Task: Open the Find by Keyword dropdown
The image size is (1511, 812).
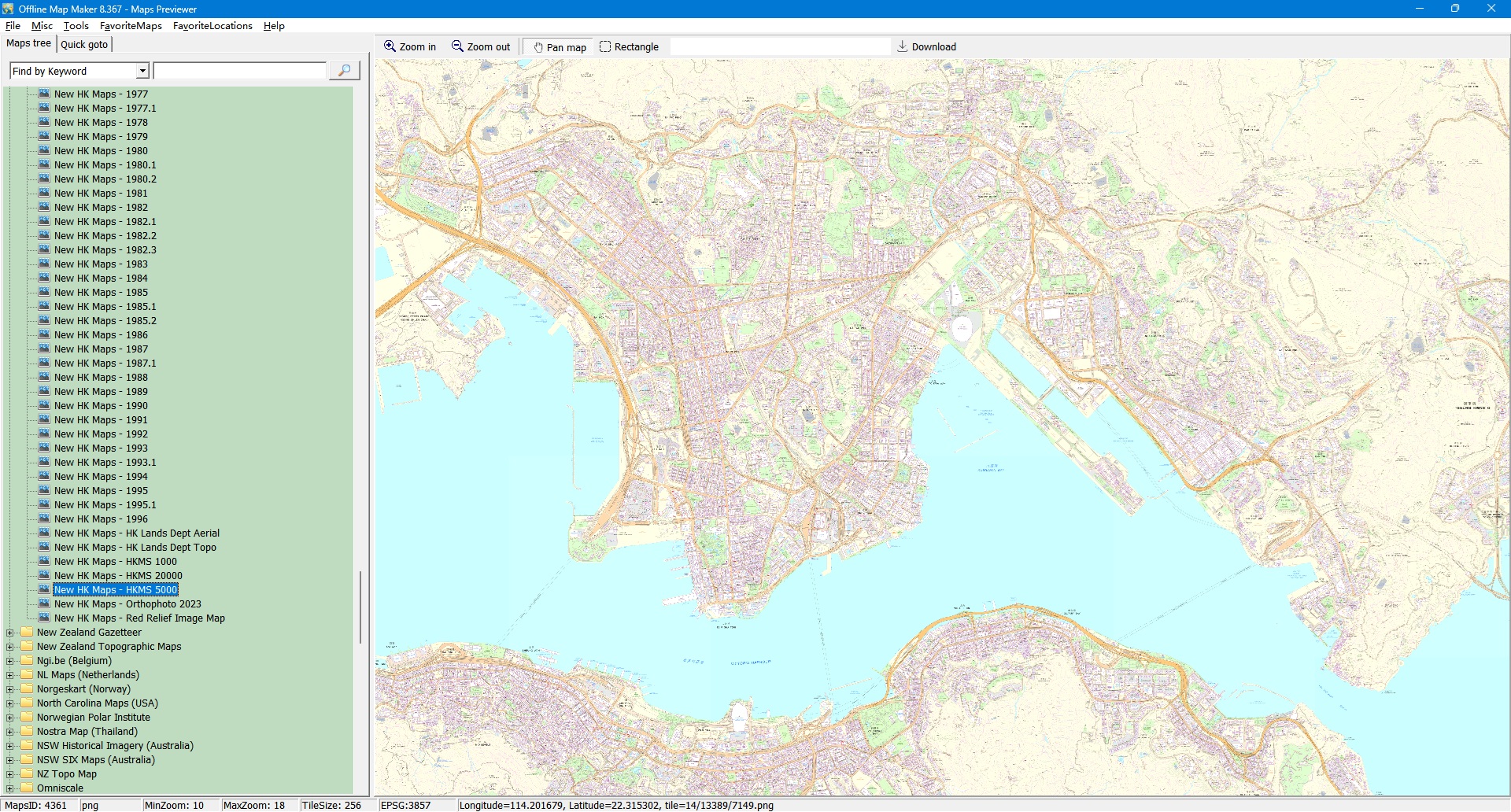Action: pyautogui.click(x=142, y=71)
